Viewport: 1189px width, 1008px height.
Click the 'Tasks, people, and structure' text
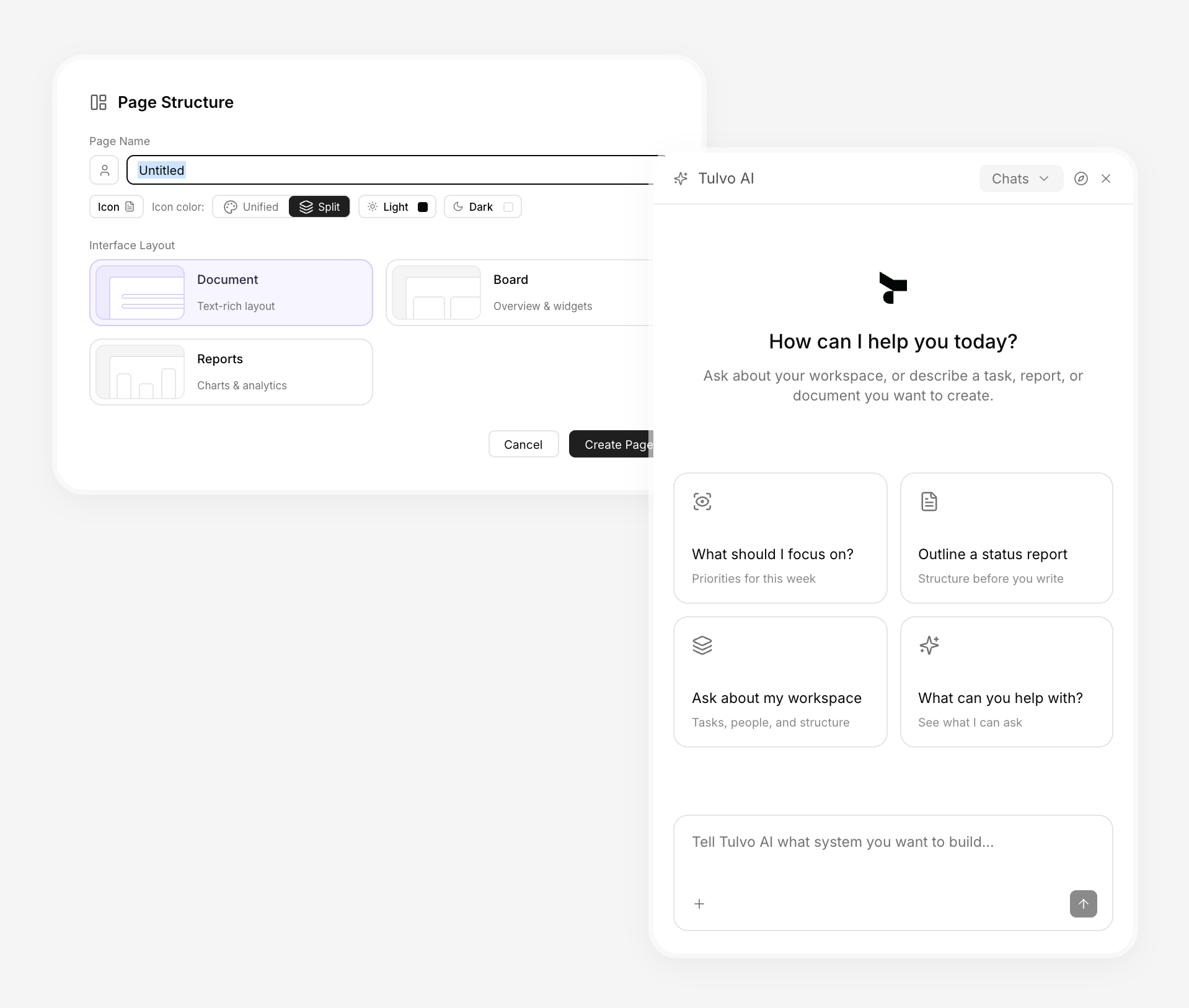(x=771, y=722)
